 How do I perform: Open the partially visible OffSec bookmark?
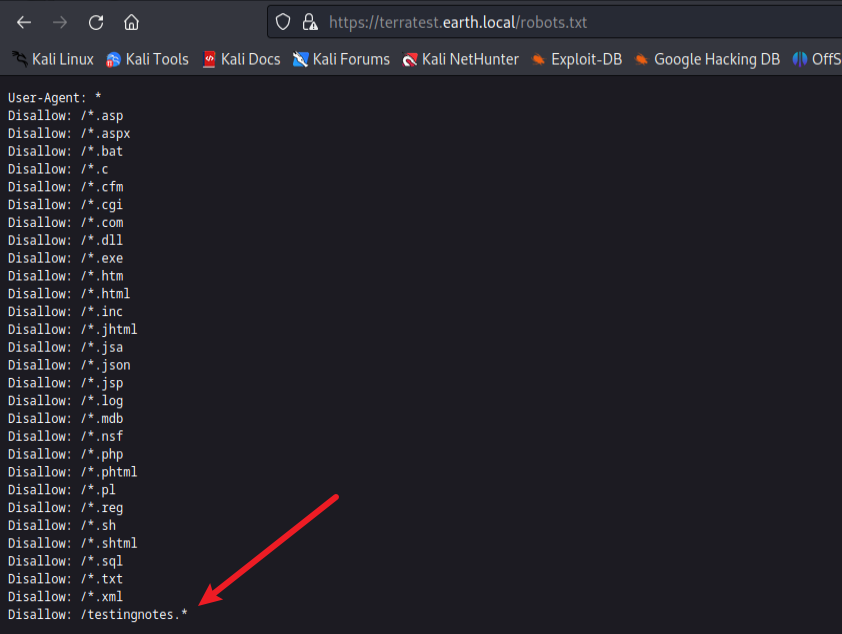tap(817, 59)
